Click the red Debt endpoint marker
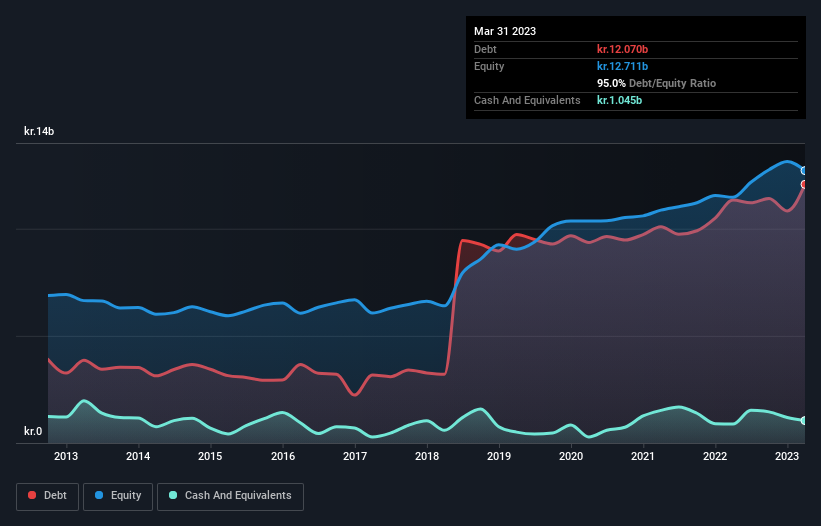Viewport: 821px width, 526px height. click(804, 184)
